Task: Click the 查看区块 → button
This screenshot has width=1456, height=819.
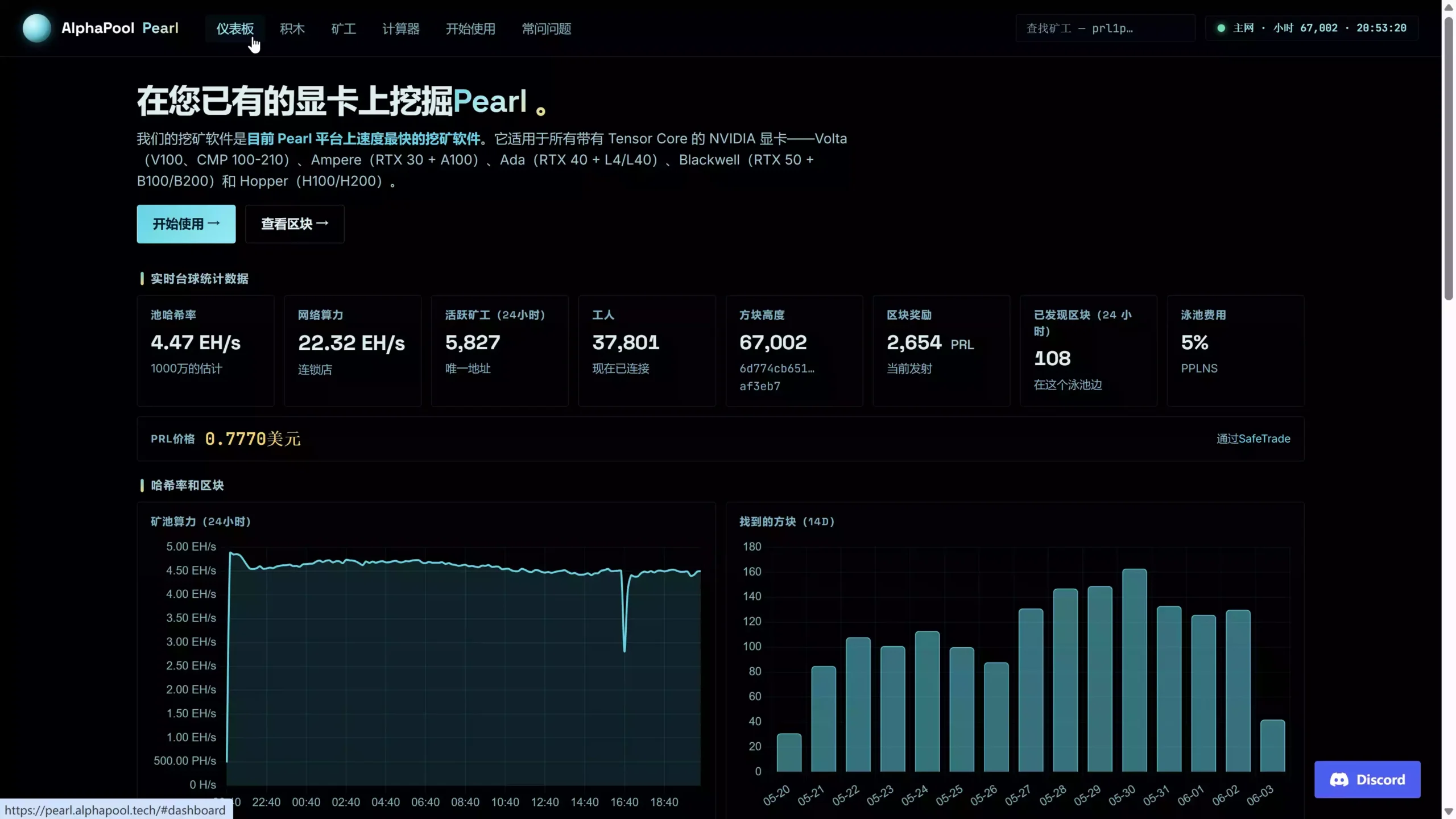Action: click(x=295, y=224)
